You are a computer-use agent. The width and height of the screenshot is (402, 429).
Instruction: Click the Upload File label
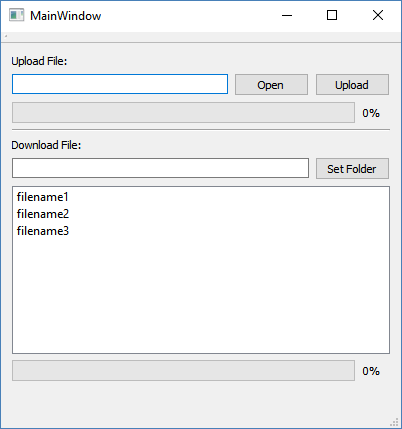(x=39, y=61)
